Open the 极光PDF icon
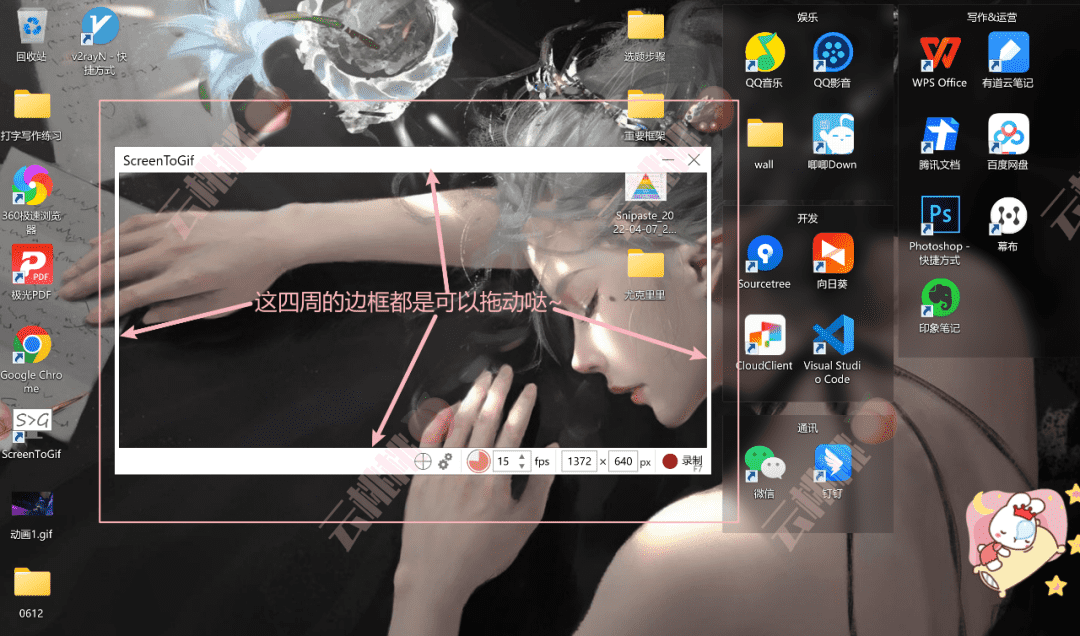 32,264
